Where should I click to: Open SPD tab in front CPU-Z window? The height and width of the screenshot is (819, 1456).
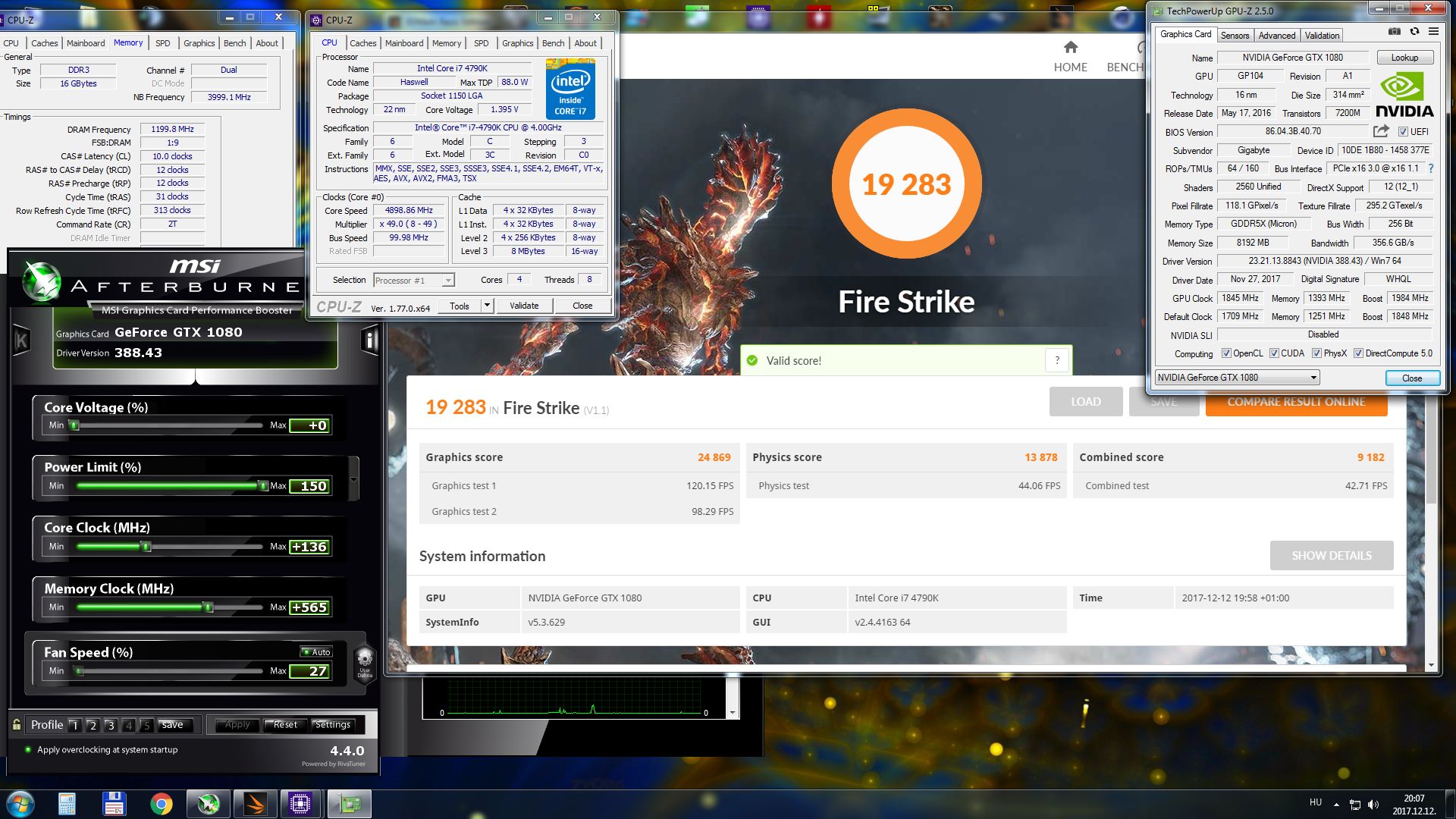[482, 43]
